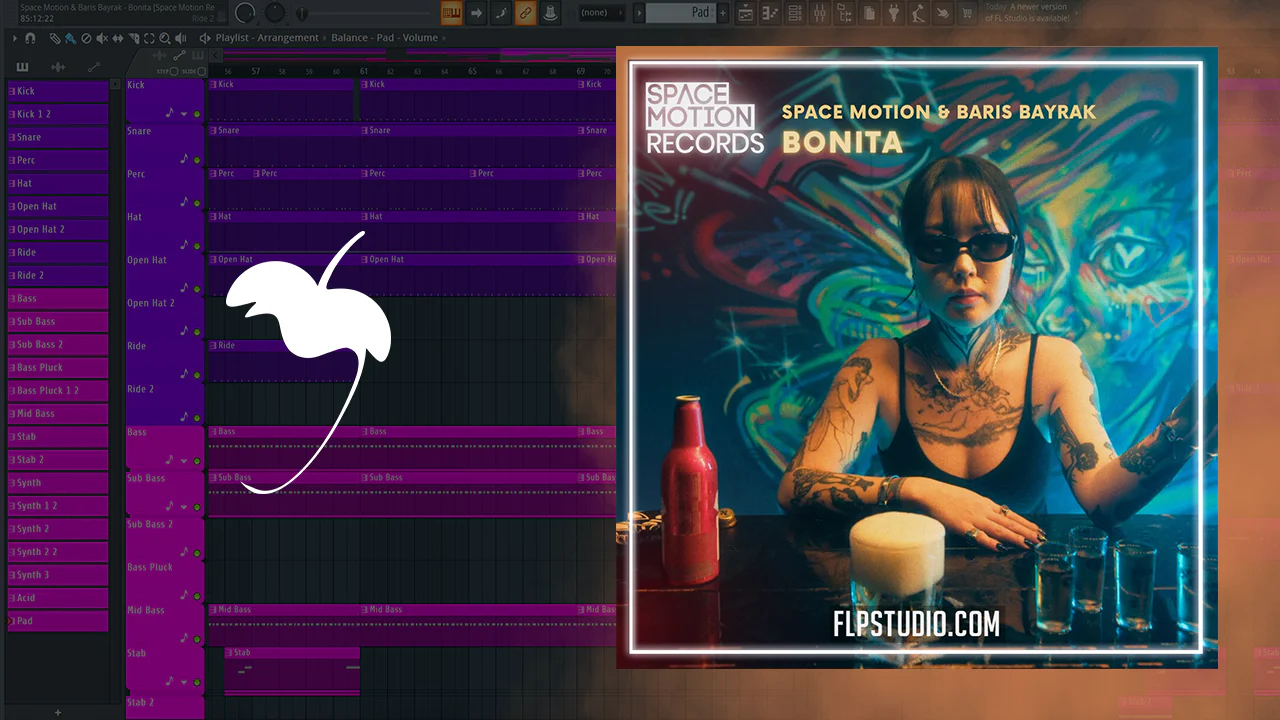Mute the Stab track green LED

[x=197, y=682]
